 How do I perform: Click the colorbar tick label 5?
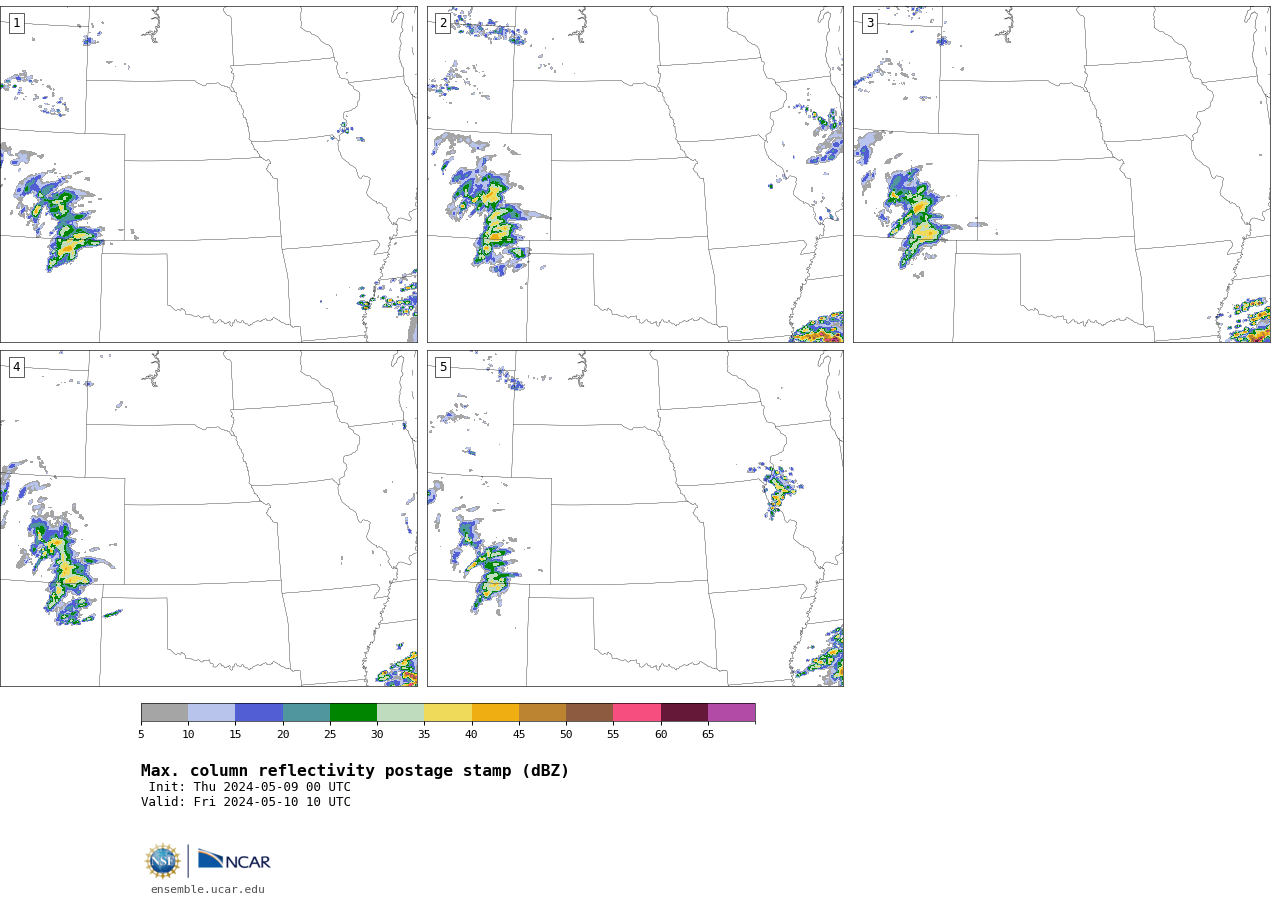[x=141, y=735]
